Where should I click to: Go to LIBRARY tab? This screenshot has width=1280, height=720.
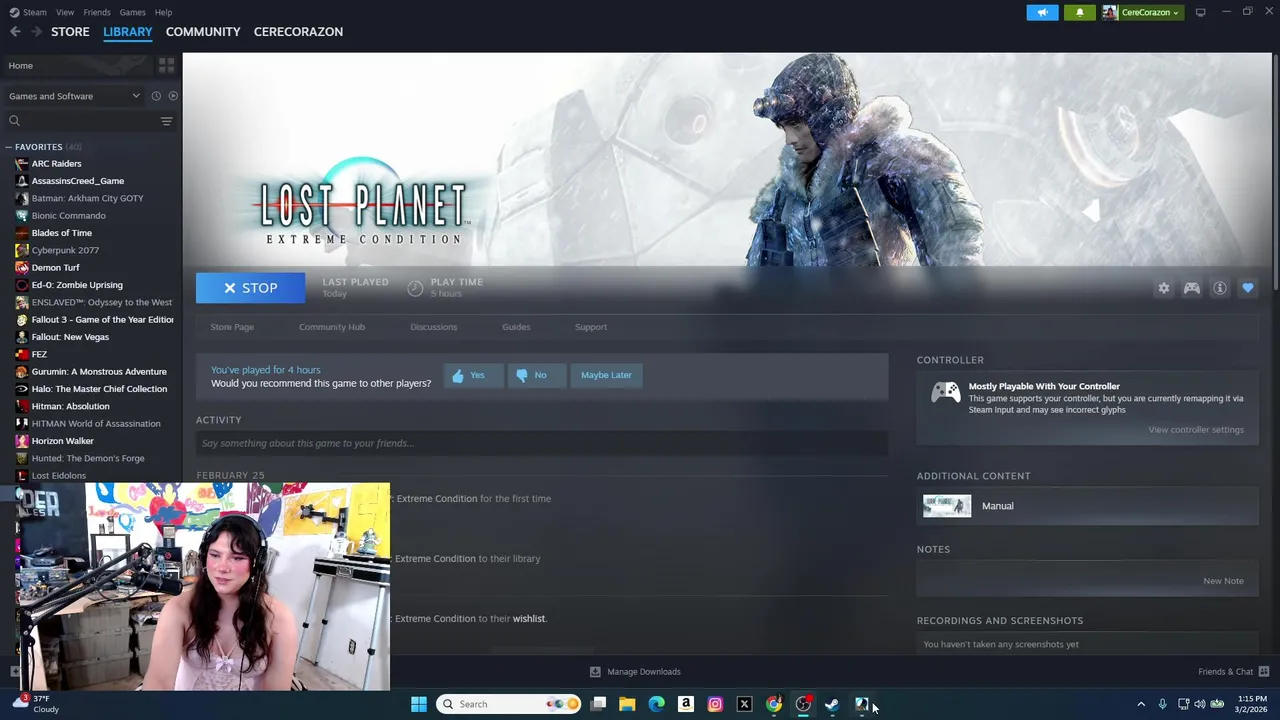click(128, 32)
